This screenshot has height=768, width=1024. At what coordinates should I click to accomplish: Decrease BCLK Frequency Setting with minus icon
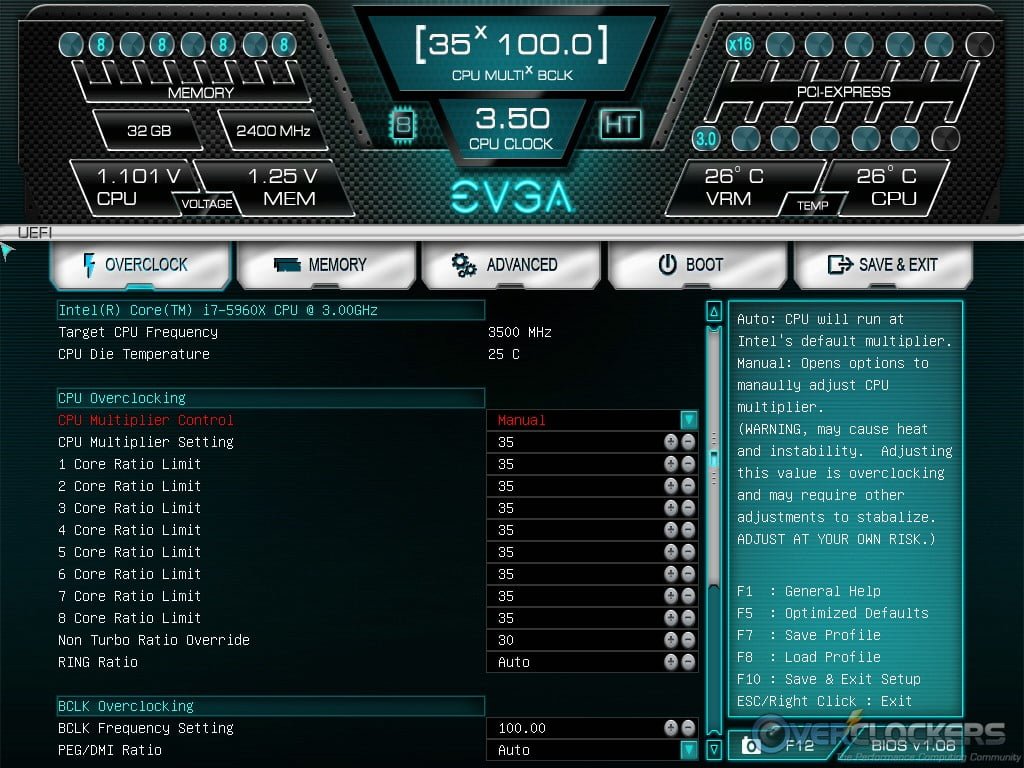pyautogui.click(x=688, y=728)
